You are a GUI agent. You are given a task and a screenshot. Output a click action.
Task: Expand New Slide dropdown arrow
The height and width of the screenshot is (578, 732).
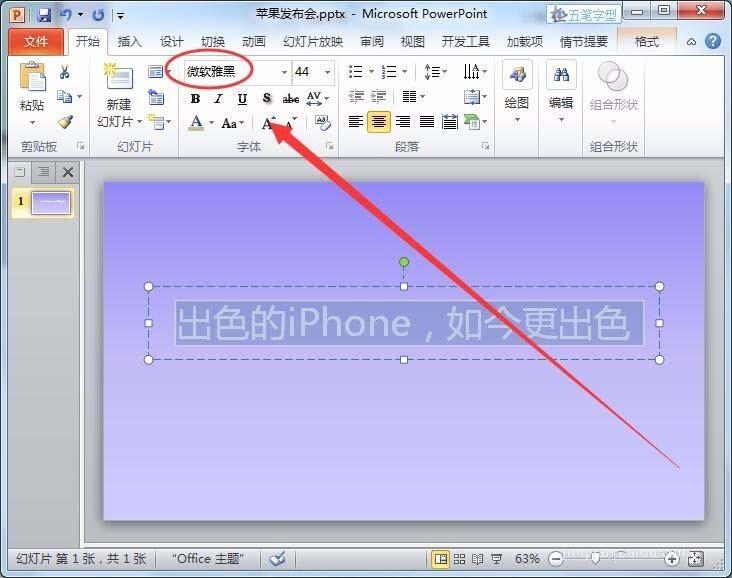[140, 121]
